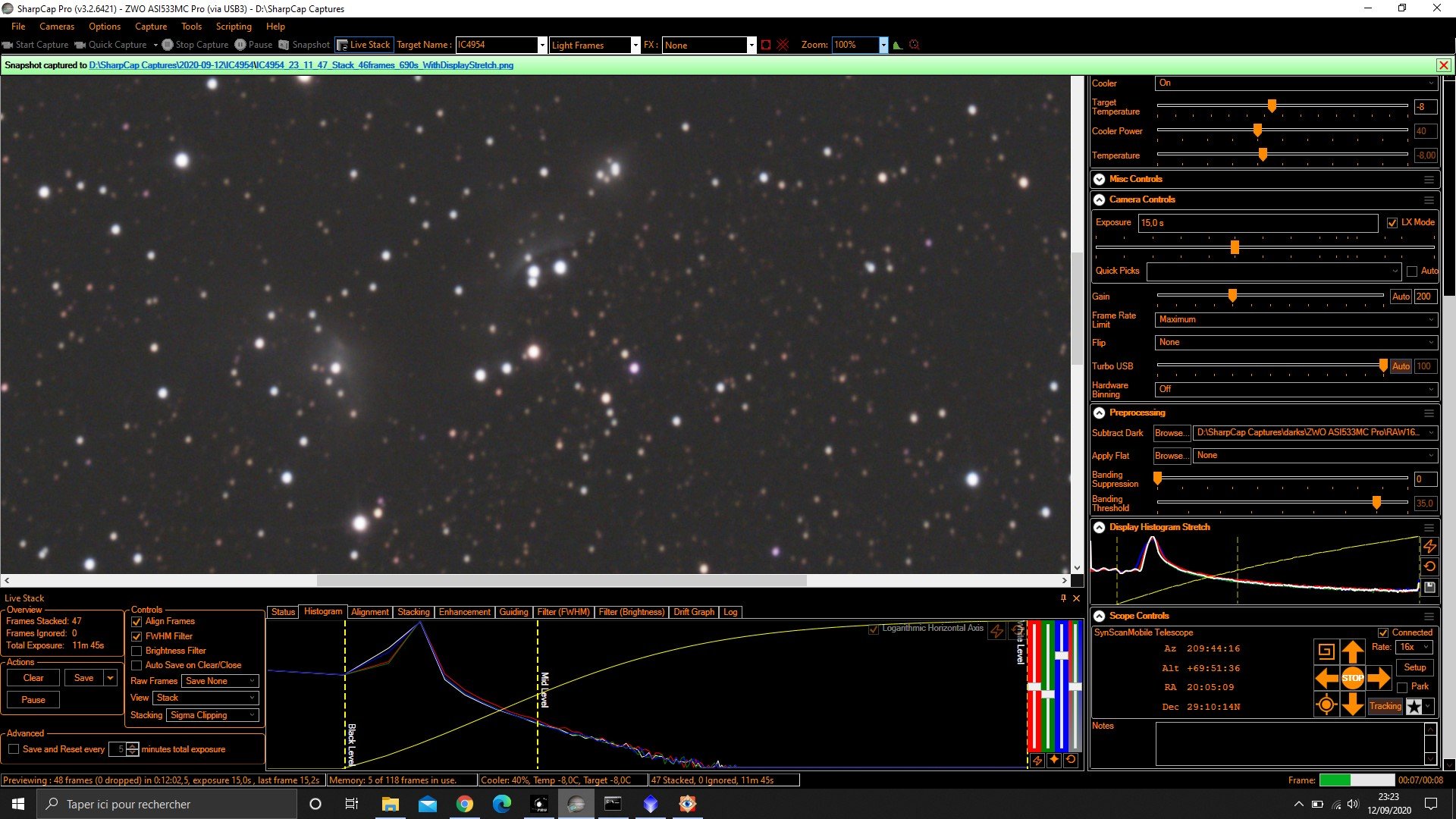
Task: Switch to the Alignment tab
Action: click(370, 612)
